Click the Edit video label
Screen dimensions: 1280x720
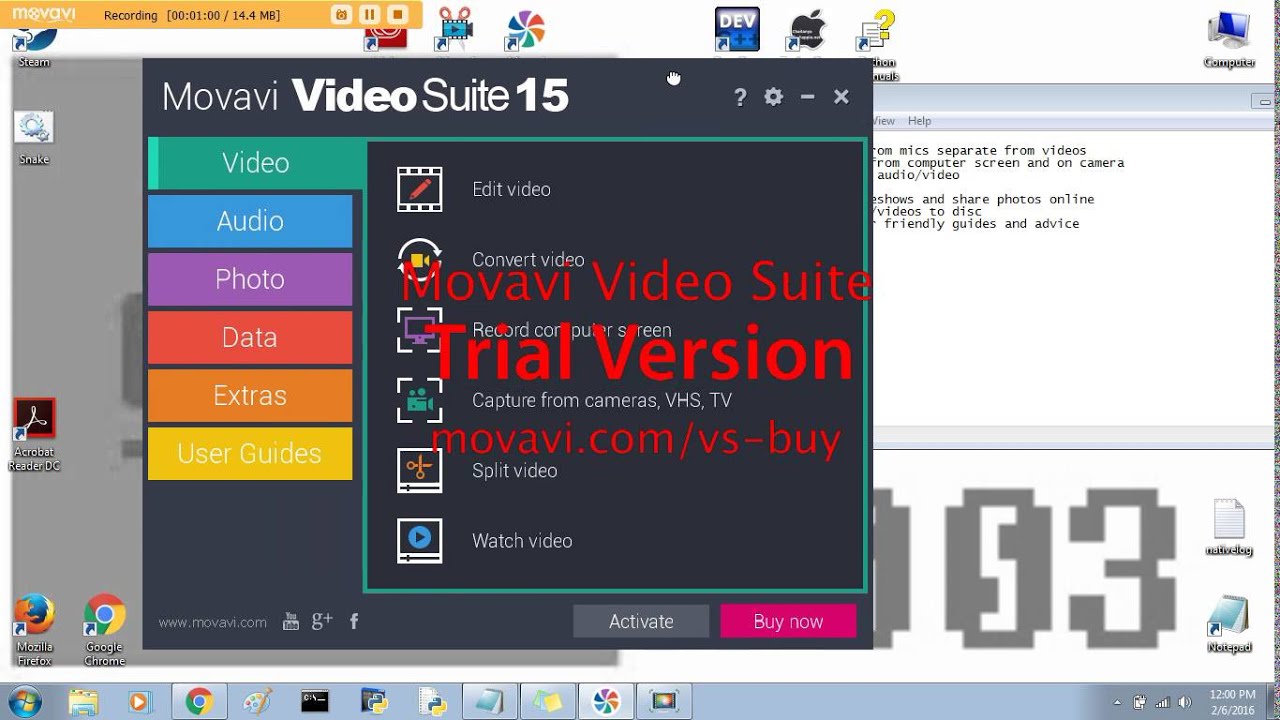511,189
